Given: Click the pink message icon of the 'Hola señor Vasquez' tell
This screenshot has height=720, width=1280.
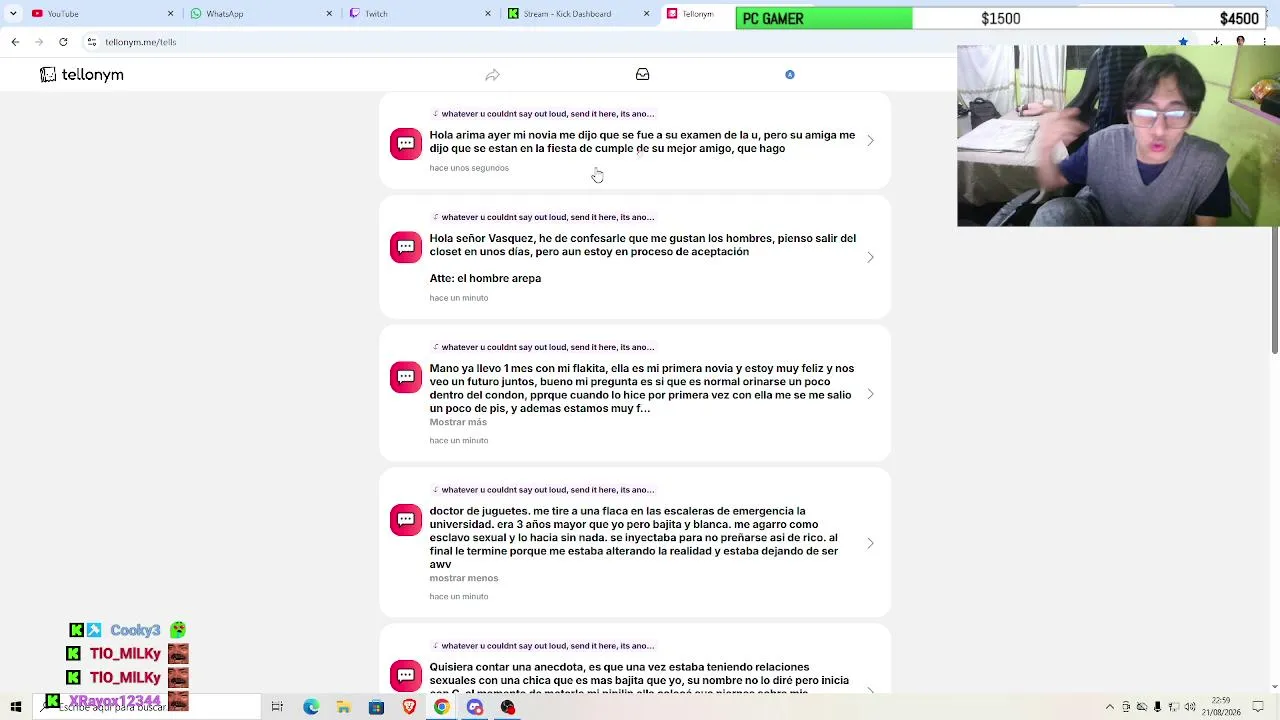Looking at the screenshot, I should pos(406,247).
